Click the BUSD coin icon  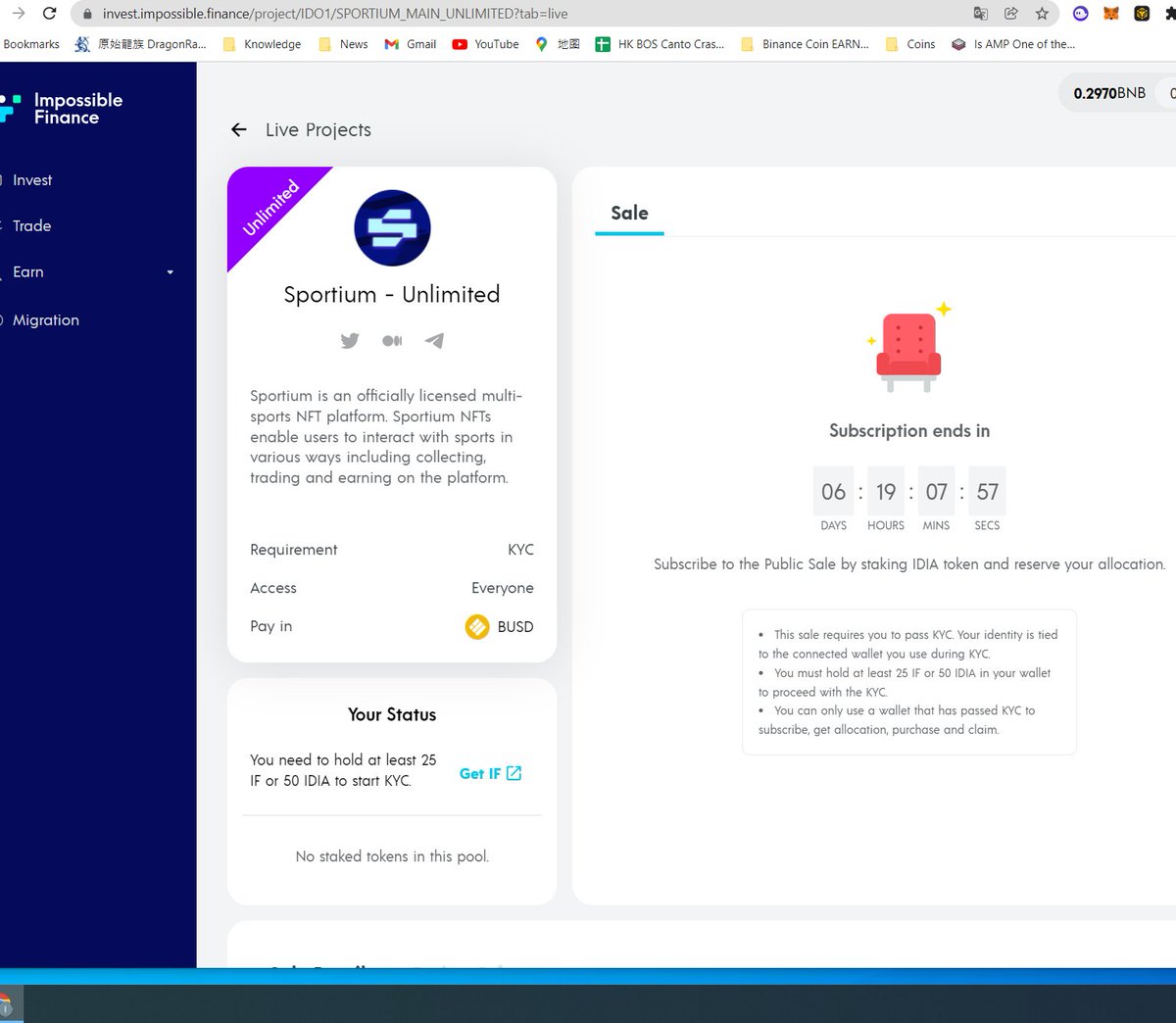pos(477,626)
